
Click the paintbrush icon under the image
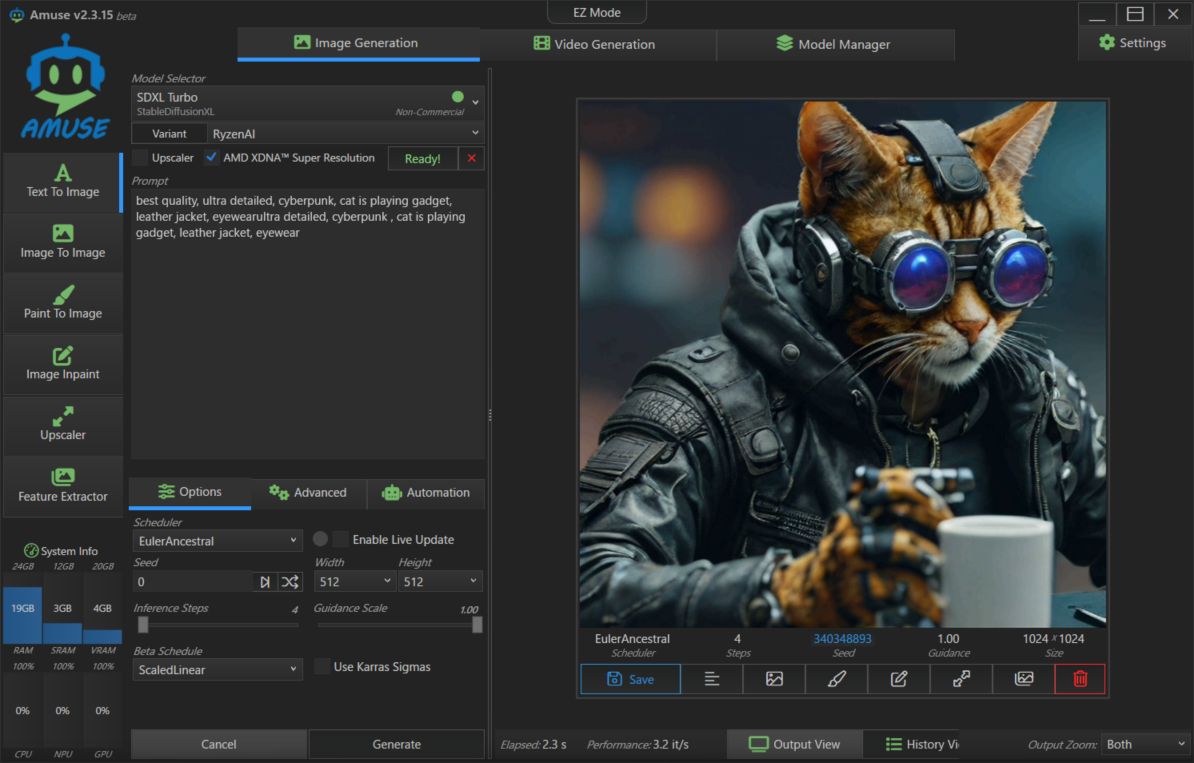tap(837, 679)
